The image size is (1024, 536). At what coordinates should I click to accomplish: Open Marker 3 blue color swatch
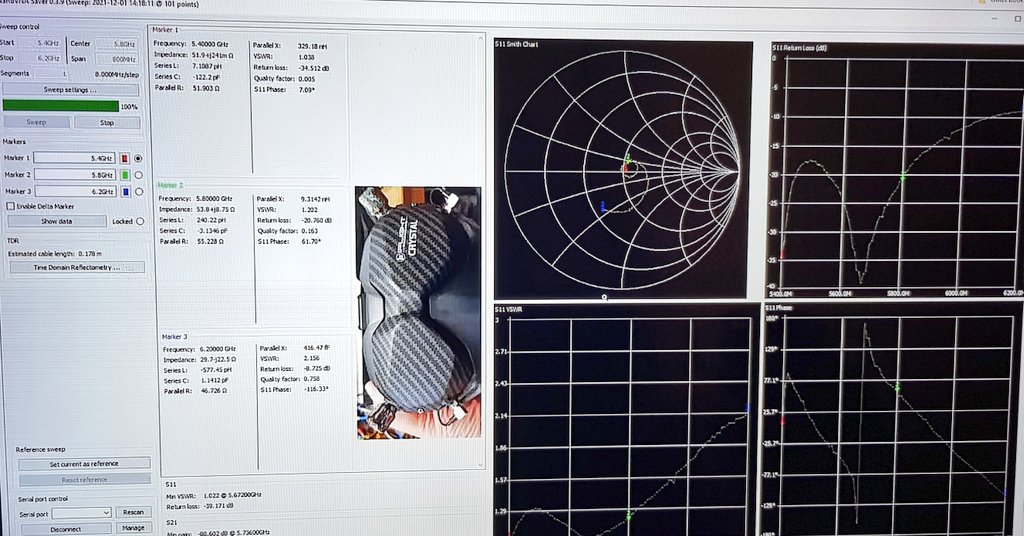point(126,191)
